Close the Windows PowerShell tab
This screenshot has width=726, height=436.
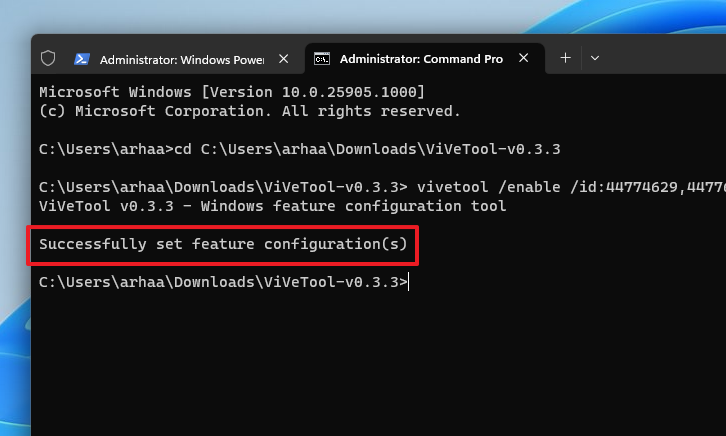tap(284, 59)
